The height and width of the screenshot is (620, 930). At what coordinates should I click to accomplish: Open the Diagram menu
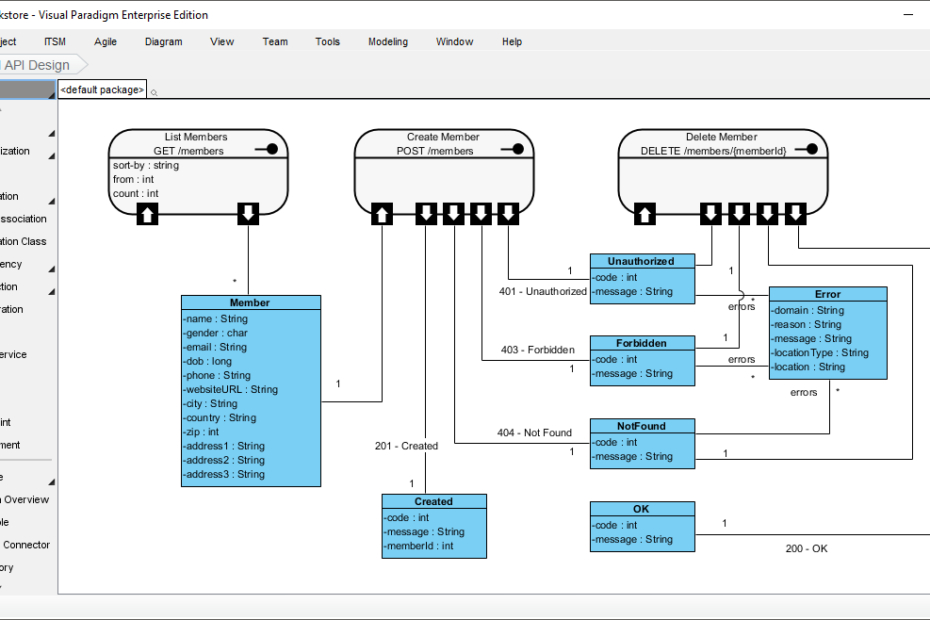163,41
